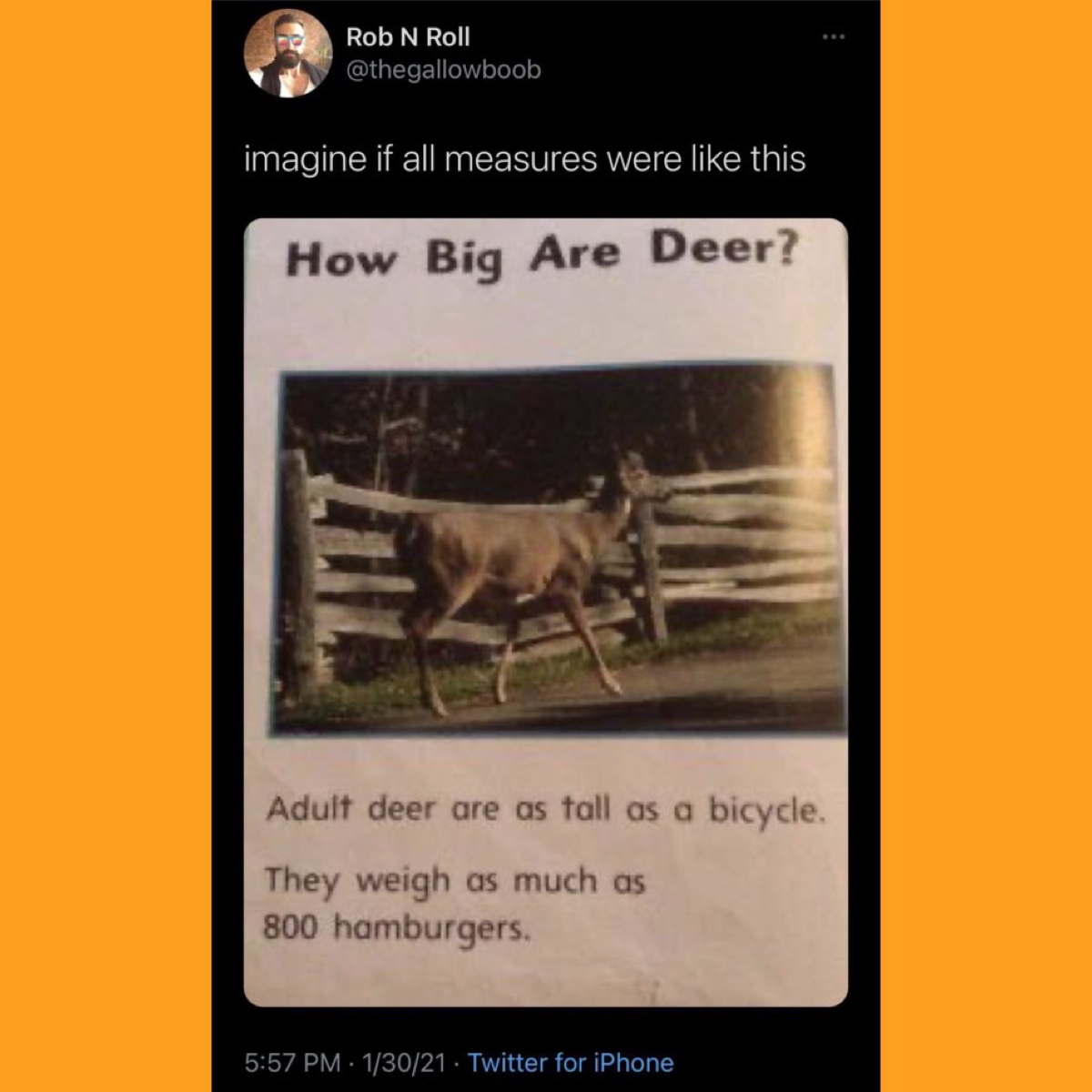Image resolution: width=1092 pixels, height=1092 pixels.
Task: Click the 1/30/21 tweet date
Action: (404, 1063)
